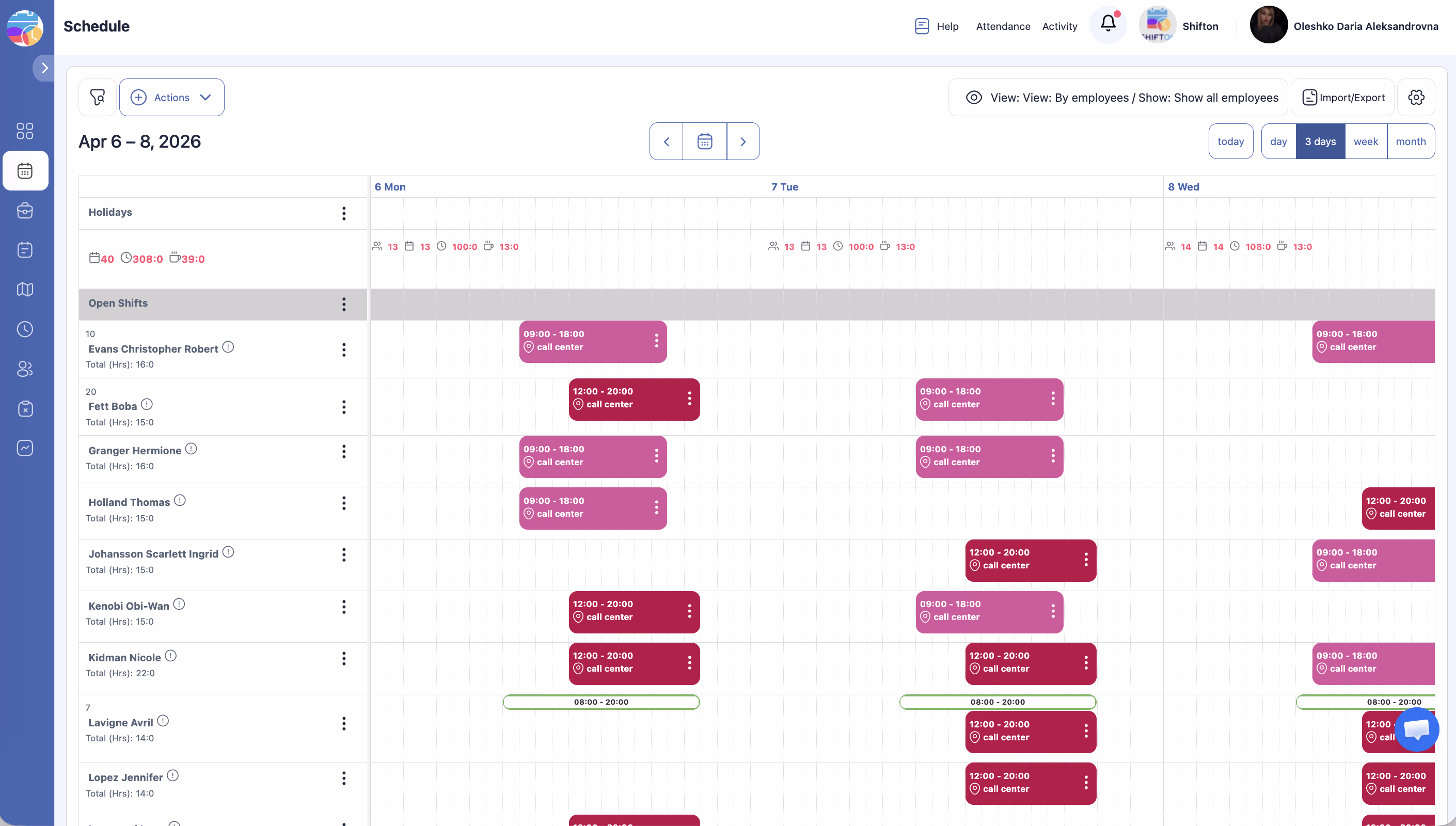Click the notifications bell icon

point(1107,24)
